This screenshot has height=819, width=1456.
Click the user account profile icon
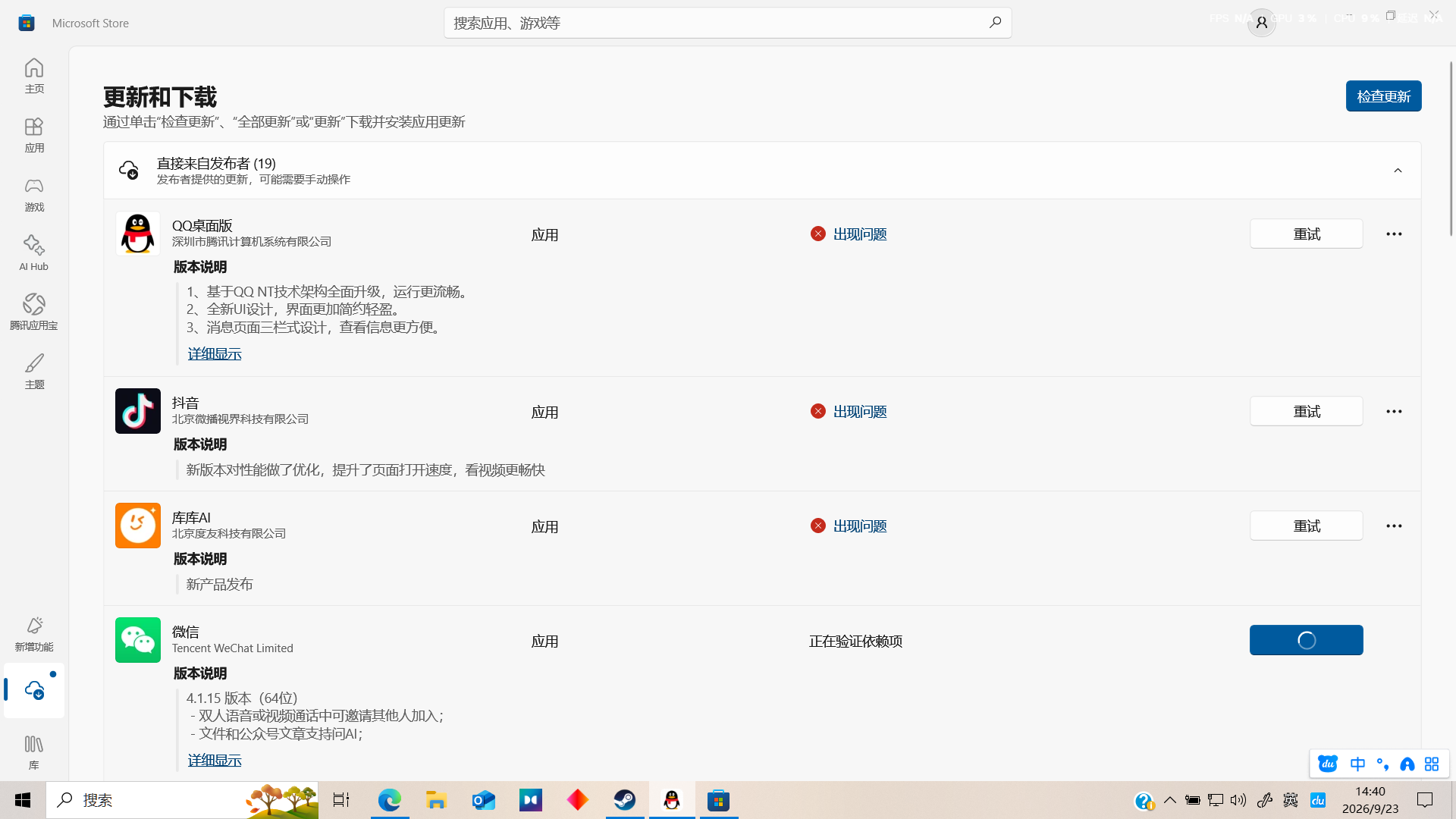point(1262,23)
